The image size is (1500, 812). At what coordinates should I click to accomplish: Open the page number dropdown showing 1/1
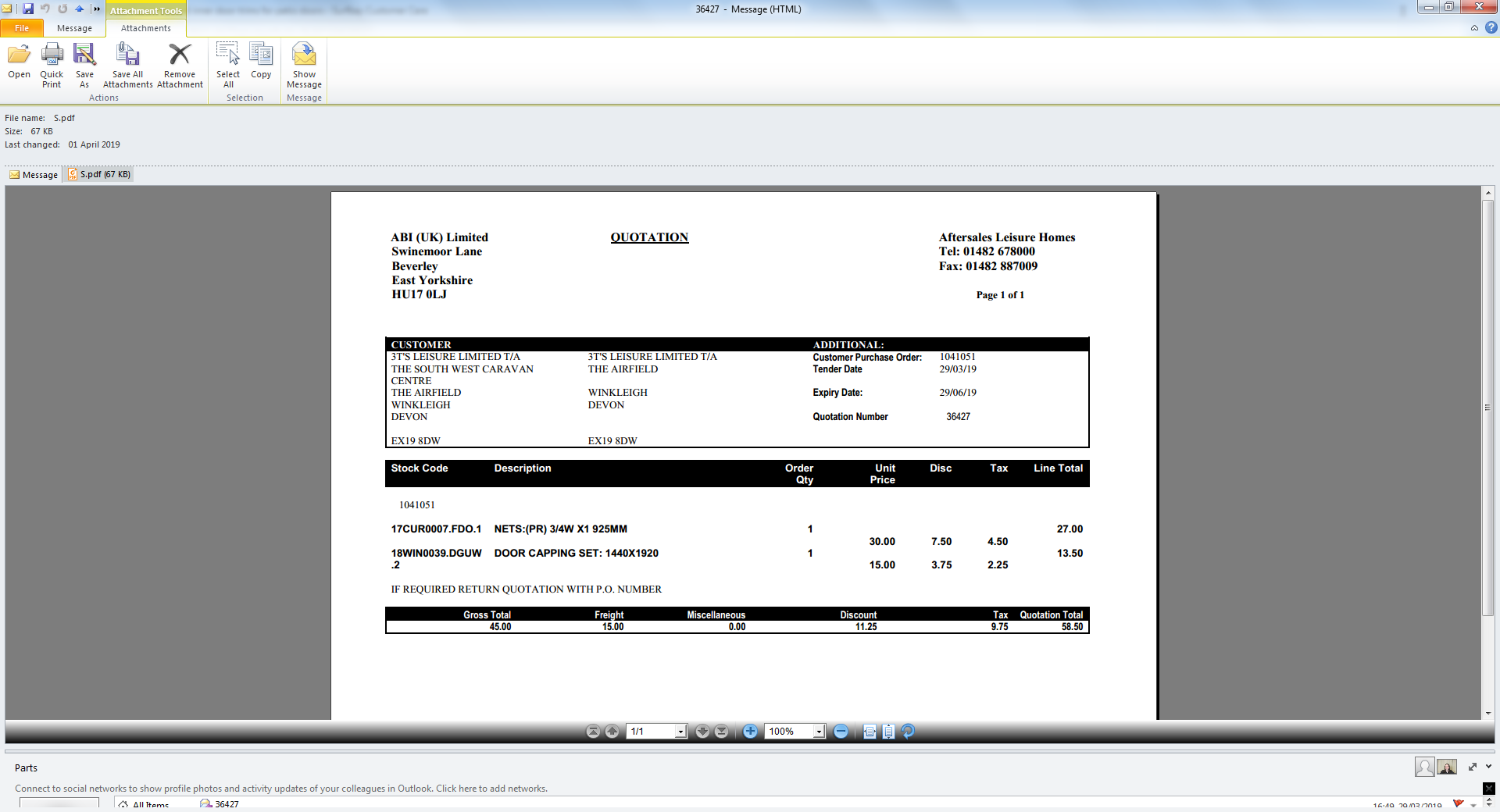[680, 732]
